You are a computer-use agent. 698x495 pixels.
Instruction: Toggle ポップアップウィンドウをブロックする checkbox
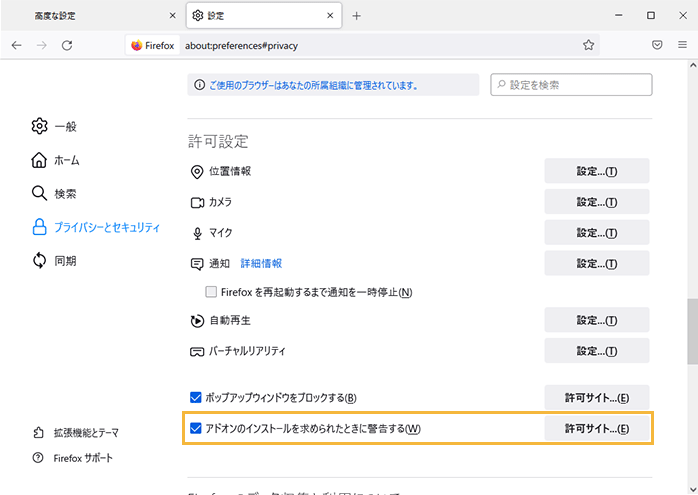point(196,398)
